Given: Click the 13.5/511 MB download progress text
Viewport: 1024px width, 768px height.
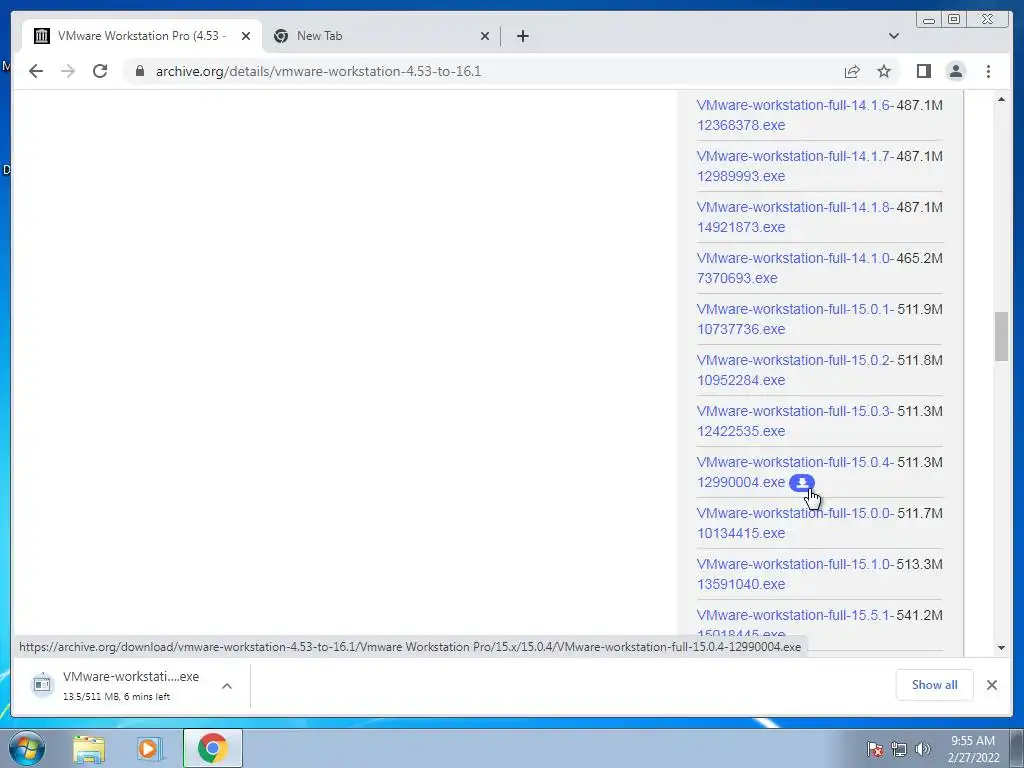Looking at the screenshot, I should click(116, 696).
